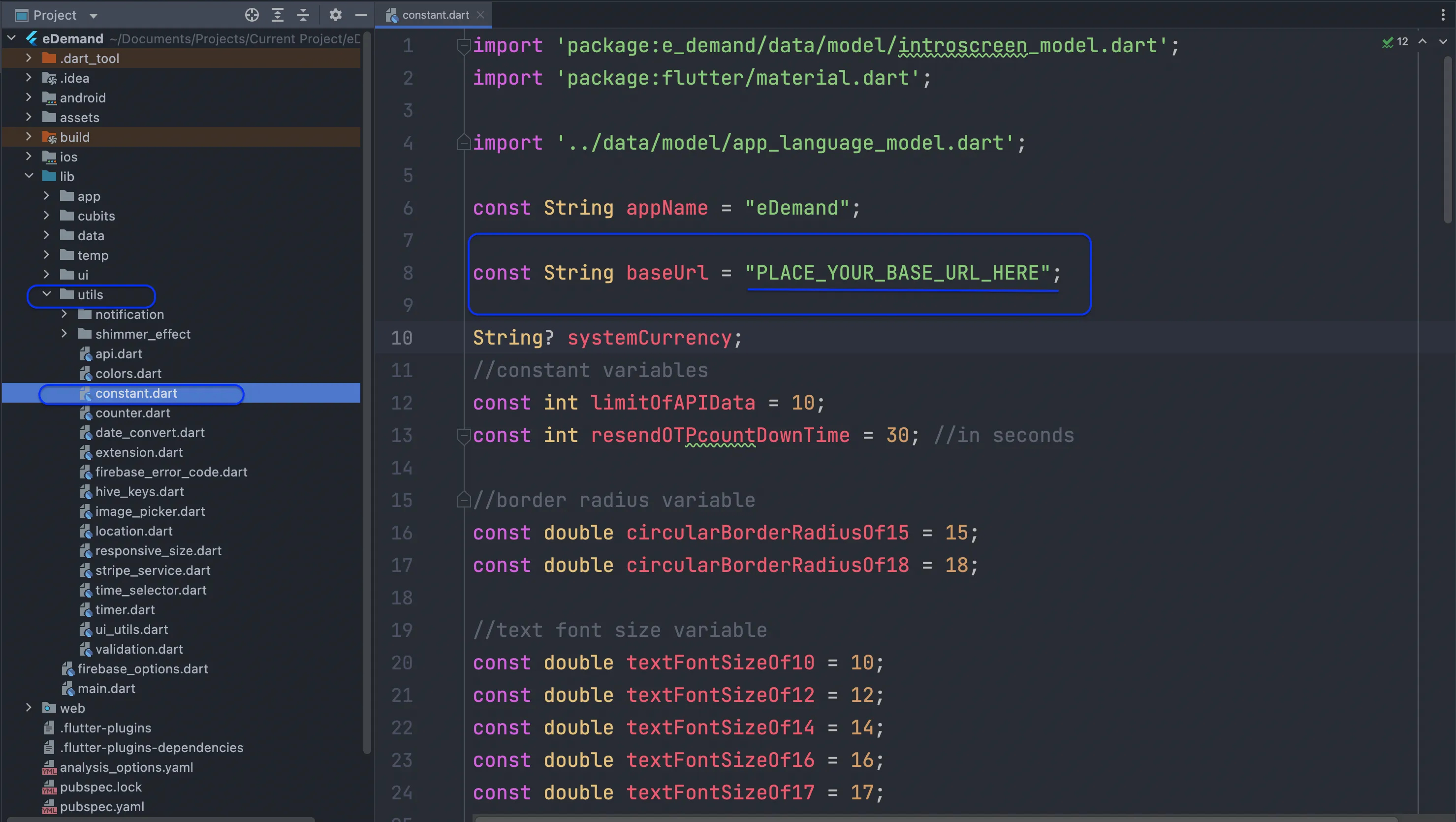Toggle code fold marker on line 1 imports
Screen dimensions: 1456x822
464,46
